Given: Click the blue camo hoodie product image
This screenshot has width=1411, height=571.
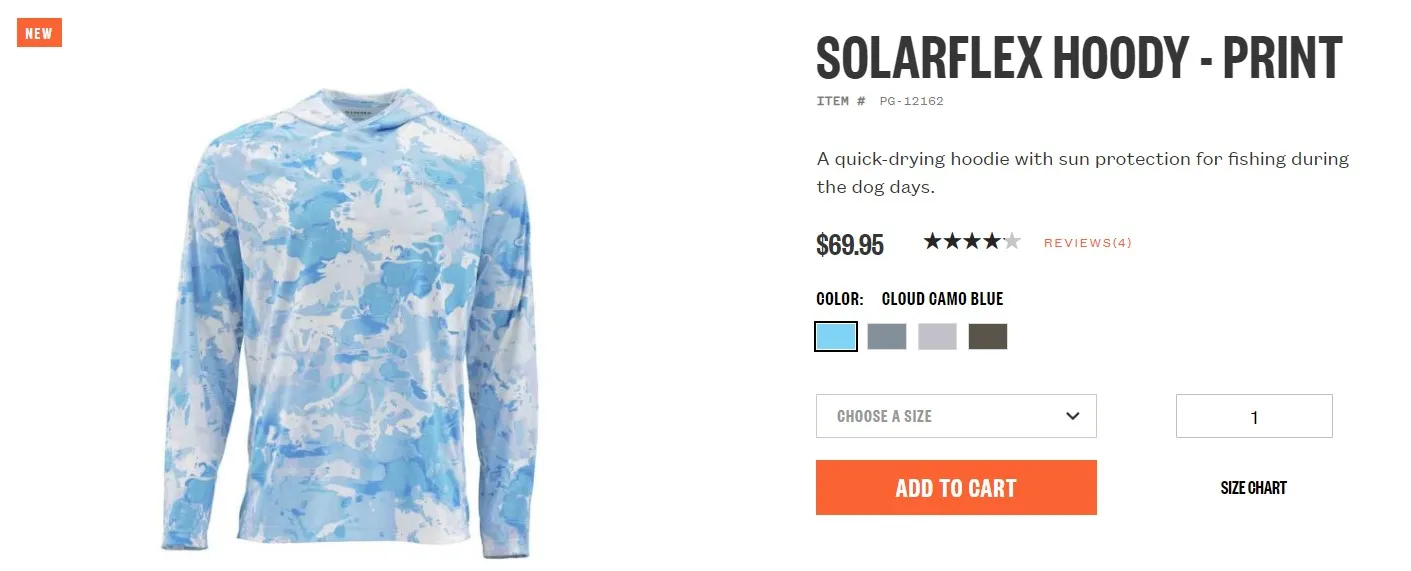Looking at the screenshot, I should (x=350, y=322).
